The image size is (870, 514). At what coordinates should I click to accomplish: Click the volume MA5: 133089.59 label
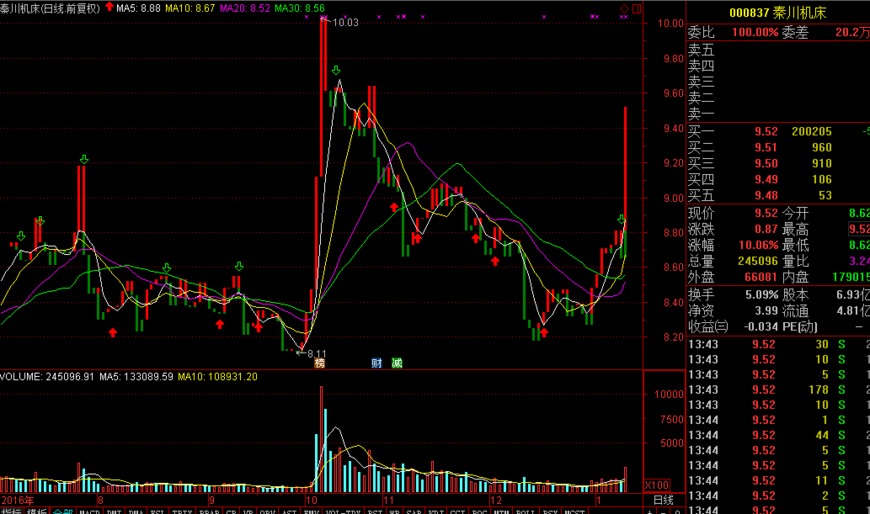coord(136,377)
